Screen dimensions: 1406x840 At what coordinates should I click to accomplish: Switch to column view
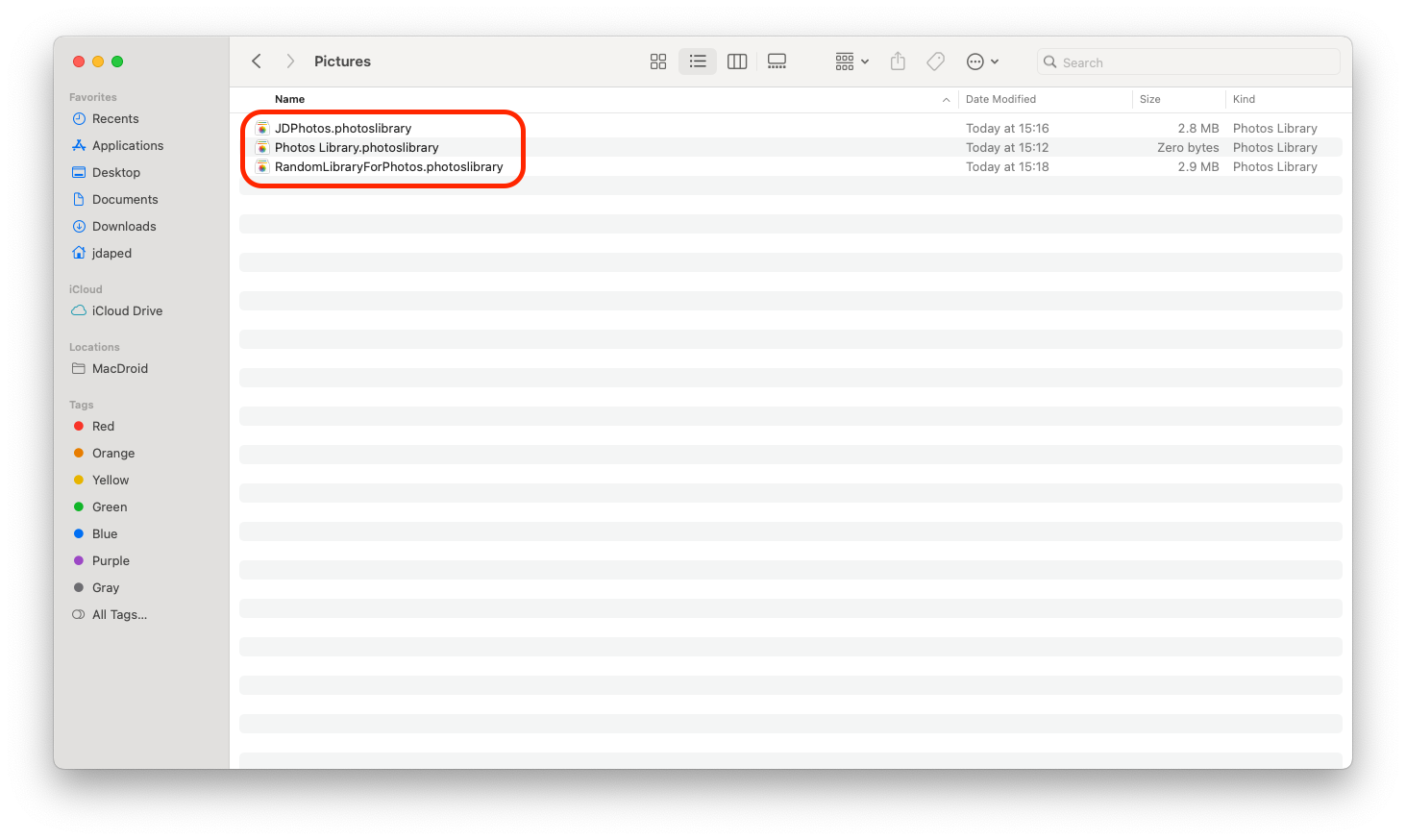point(736,61)
